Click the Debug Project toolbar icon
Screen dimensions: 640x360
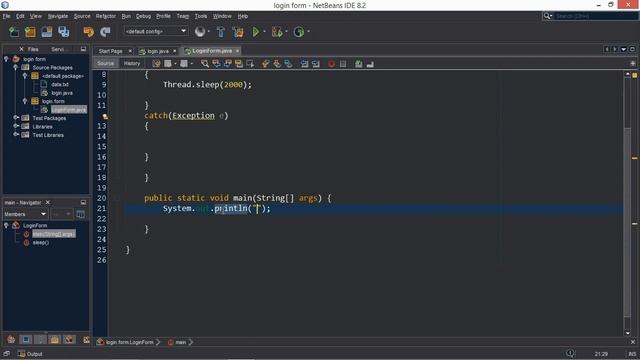point(277,32)
